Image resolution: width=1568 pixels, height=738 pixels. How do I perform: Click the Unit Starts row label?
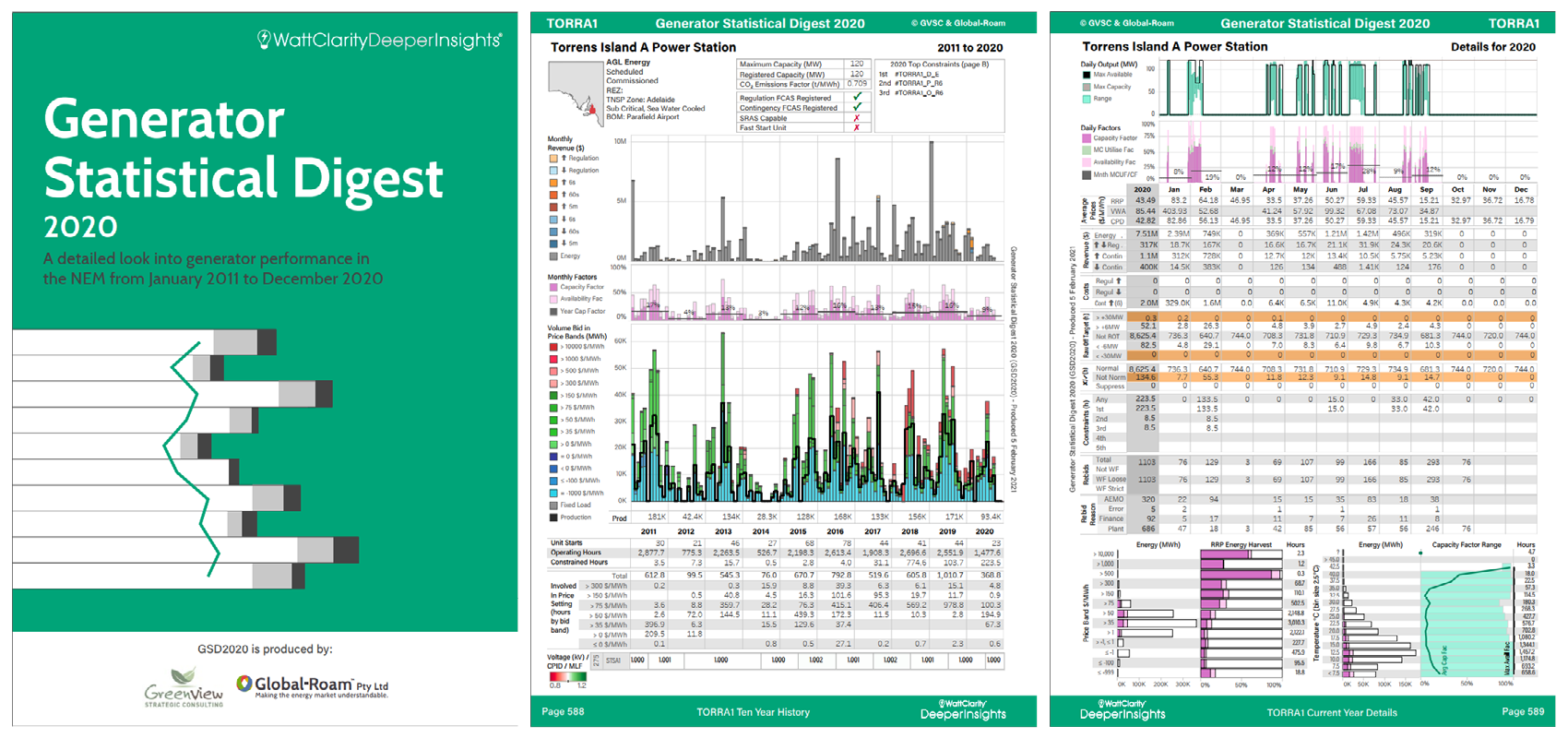[566, 543]
